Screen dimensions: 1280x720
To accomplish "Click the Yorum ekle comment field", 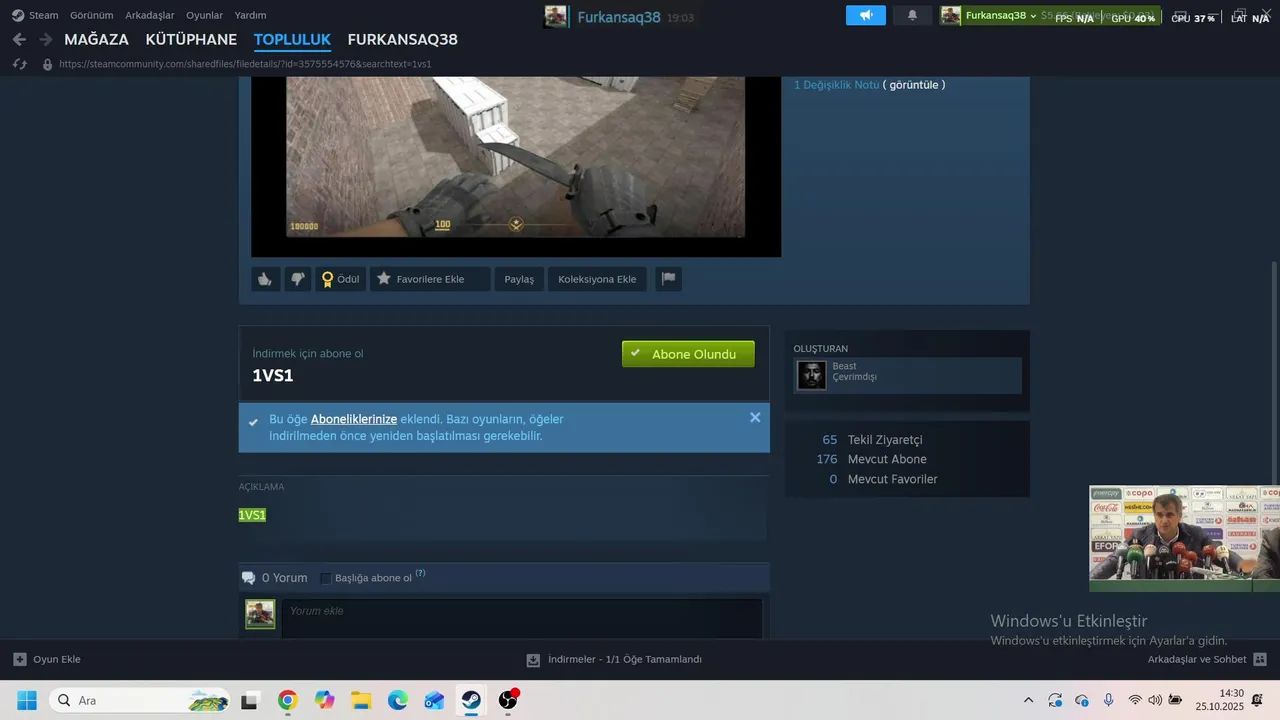I will click(x=521, y=618).
